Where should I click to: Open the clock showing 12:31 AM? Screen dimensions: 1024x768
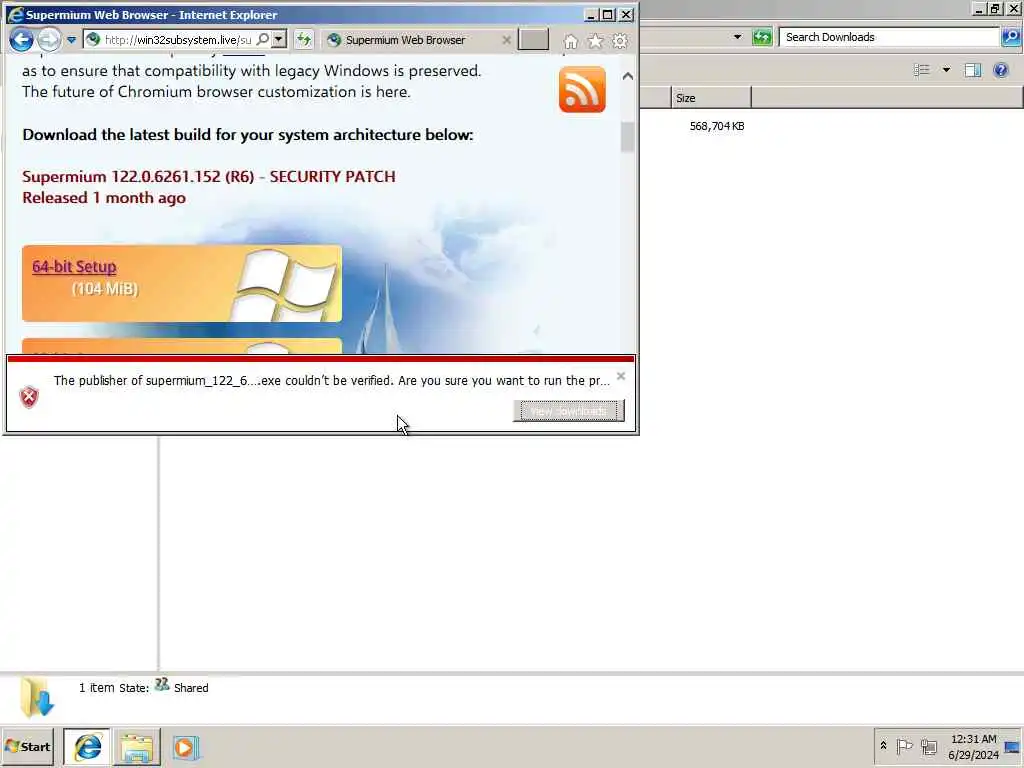973,746
